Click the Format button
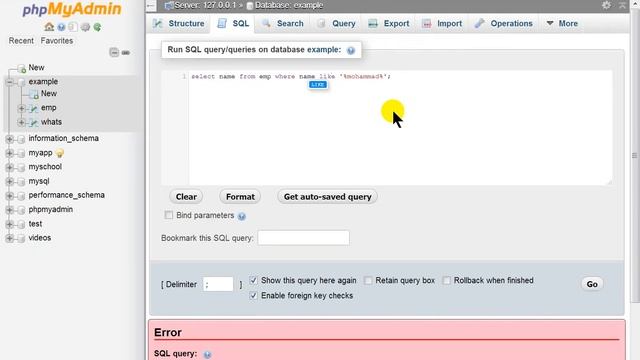 pos(240,197)
